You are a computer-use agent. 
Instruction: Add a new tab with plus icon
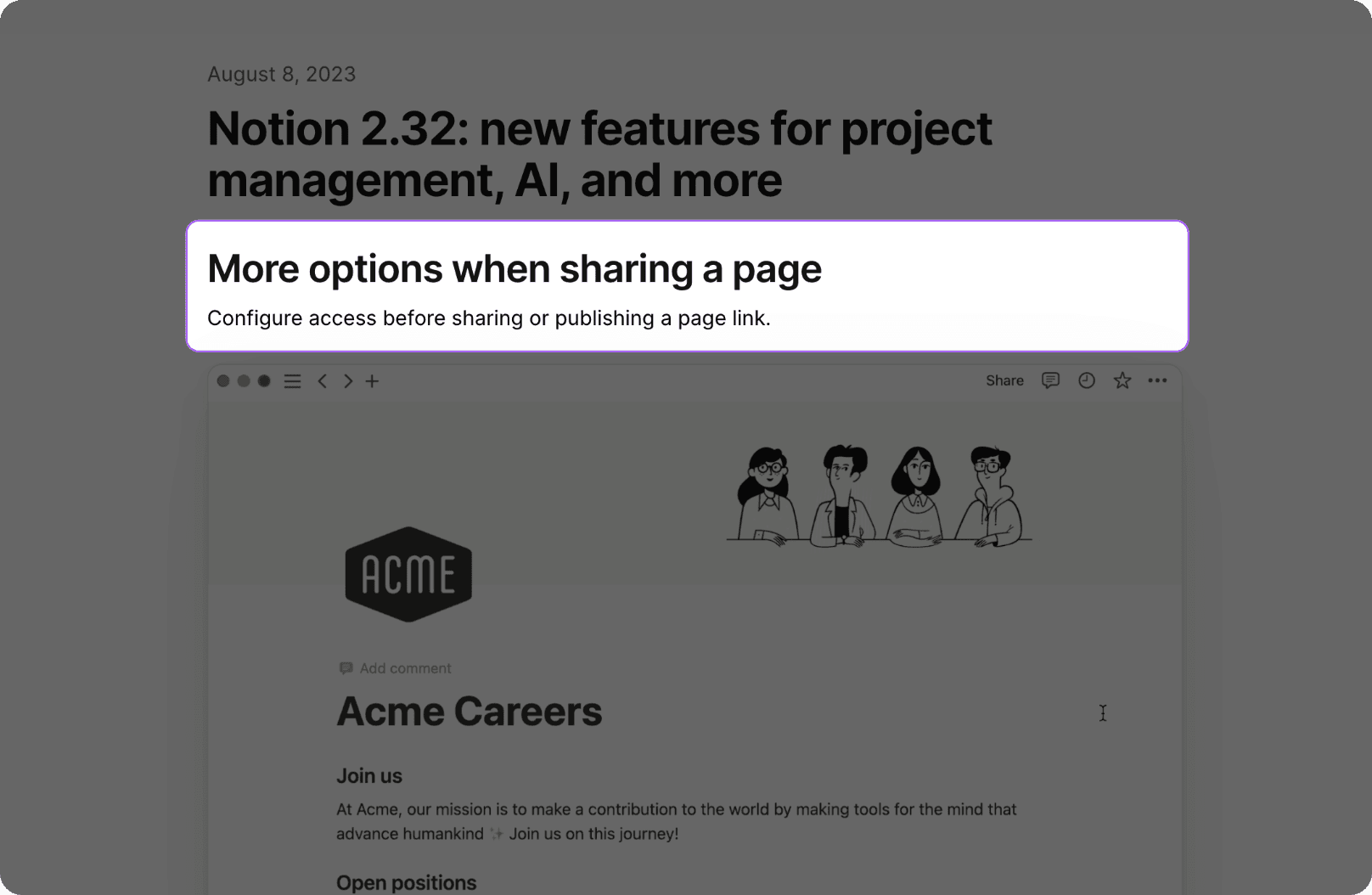pos(372,381)
